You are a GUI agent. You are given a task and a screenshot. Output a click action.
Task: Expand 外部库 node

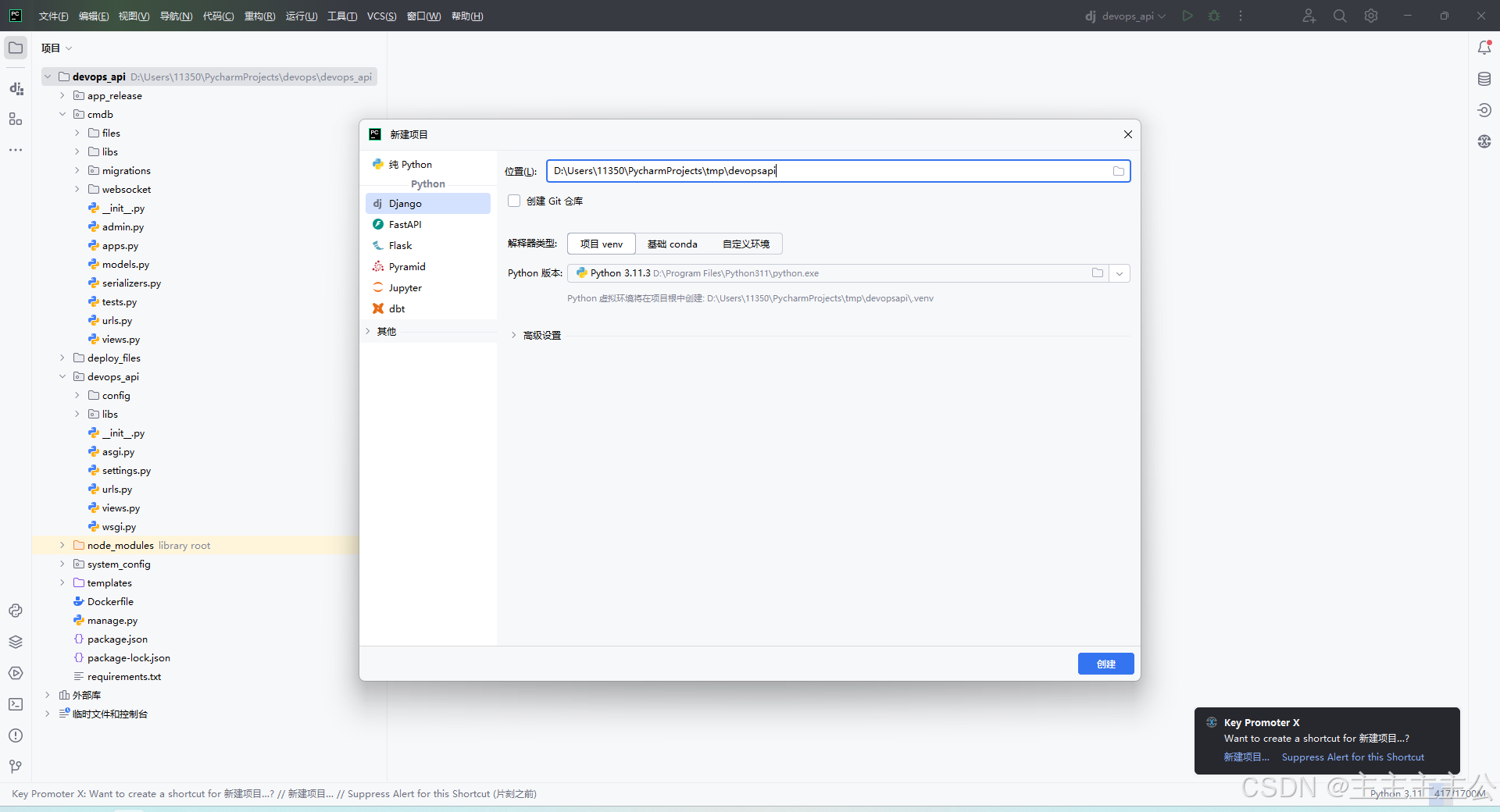(48, 695)
